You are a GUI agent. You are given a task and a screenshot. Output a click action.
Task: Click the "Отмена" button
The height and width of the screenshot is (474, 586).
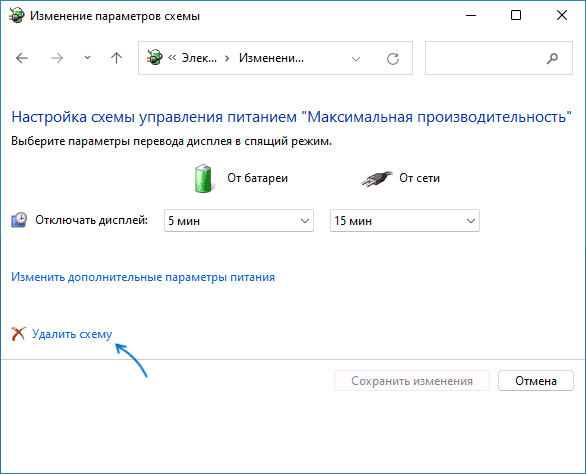point(536,381)
